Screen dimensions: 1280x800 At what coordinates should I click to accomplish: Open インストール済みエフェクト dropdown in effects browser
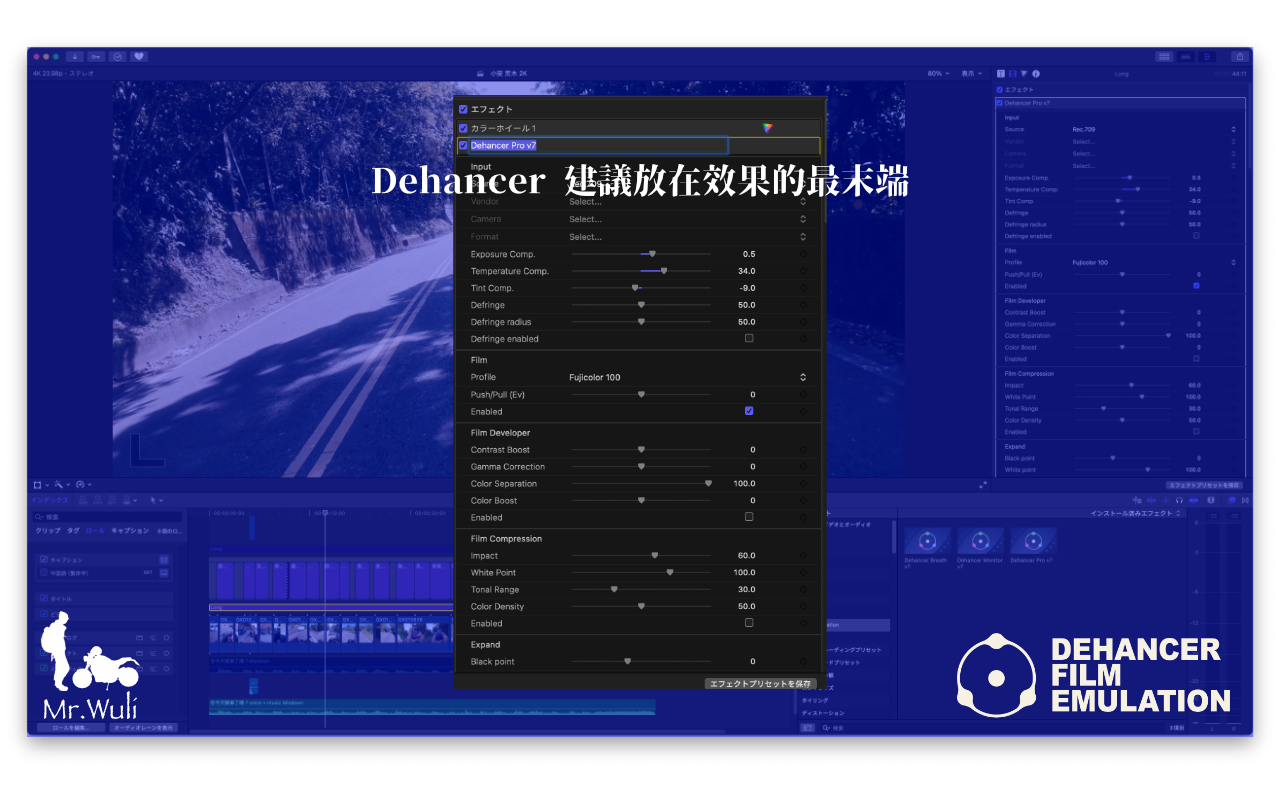click(1136, 513)
